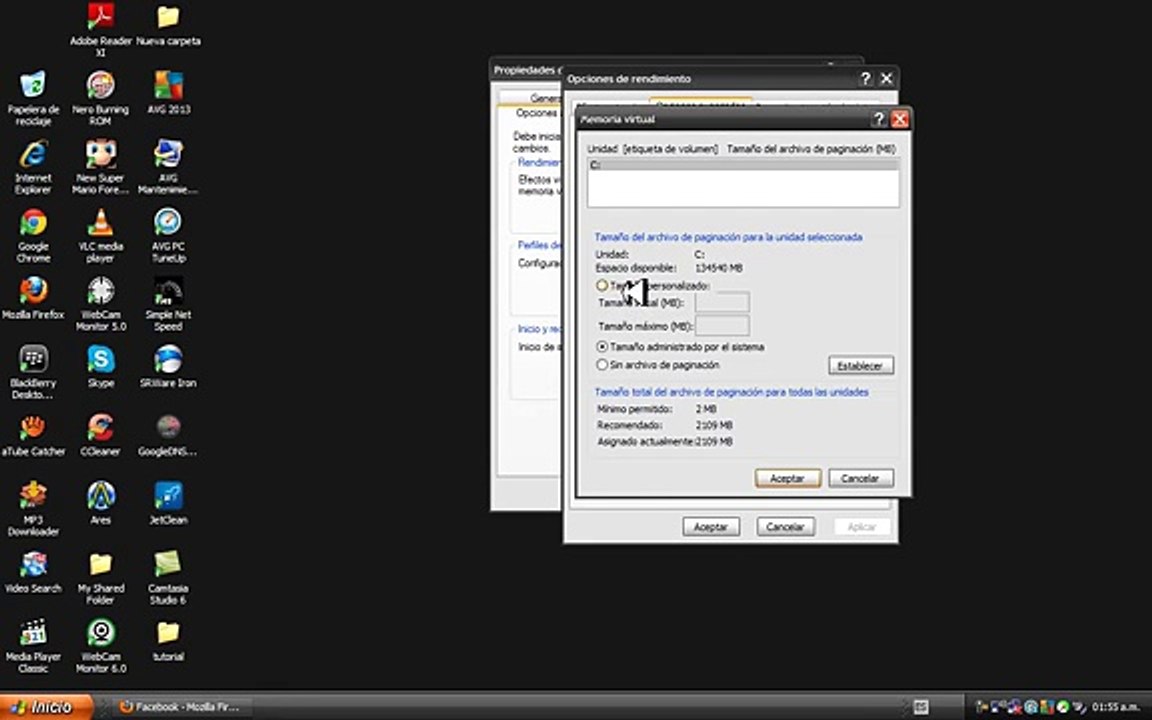Switch to General tab in Propiedades window

tap(530, 98)
